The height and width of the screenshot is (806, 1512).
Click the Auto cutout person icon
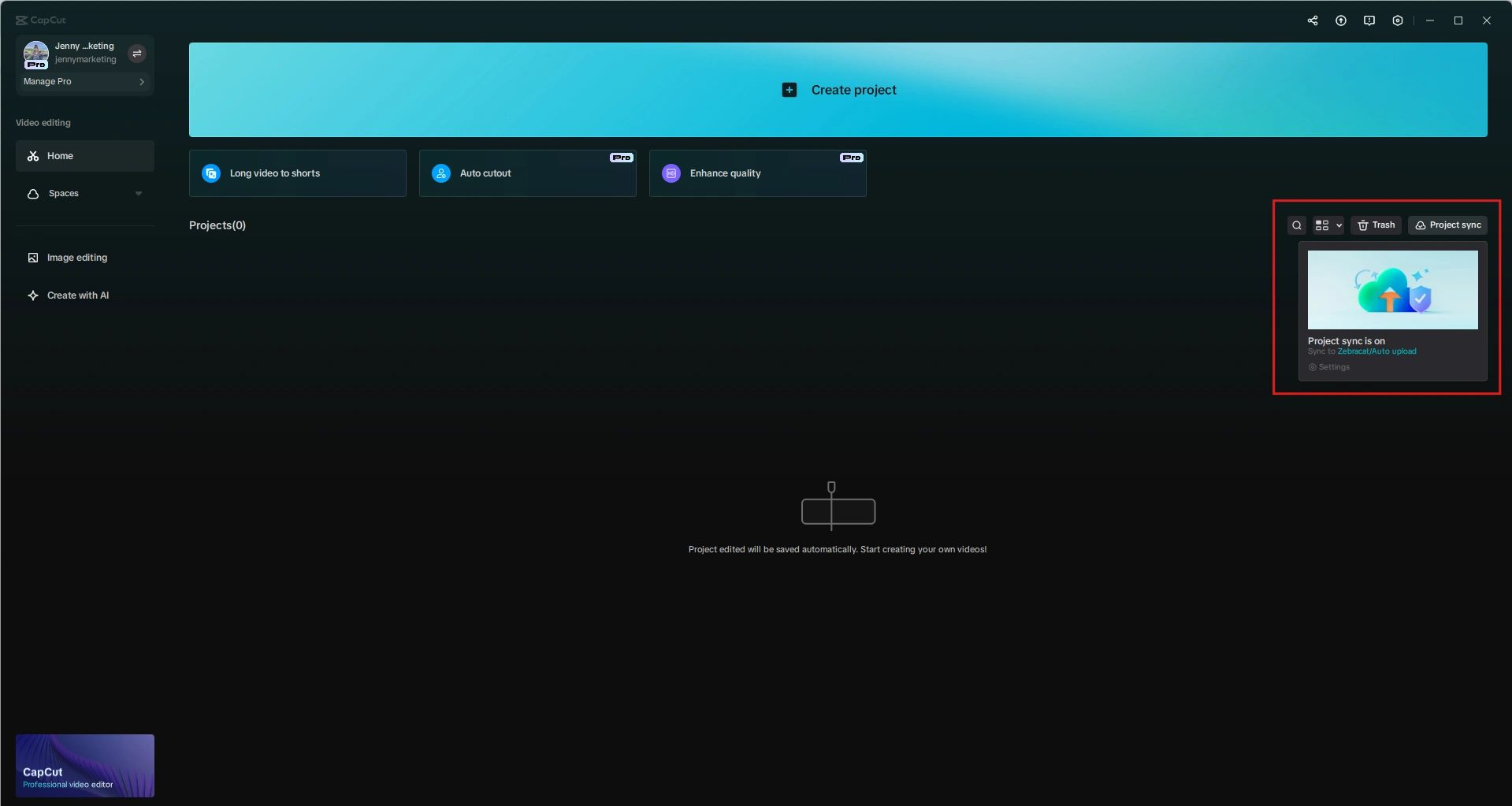(x=441, y=173)
